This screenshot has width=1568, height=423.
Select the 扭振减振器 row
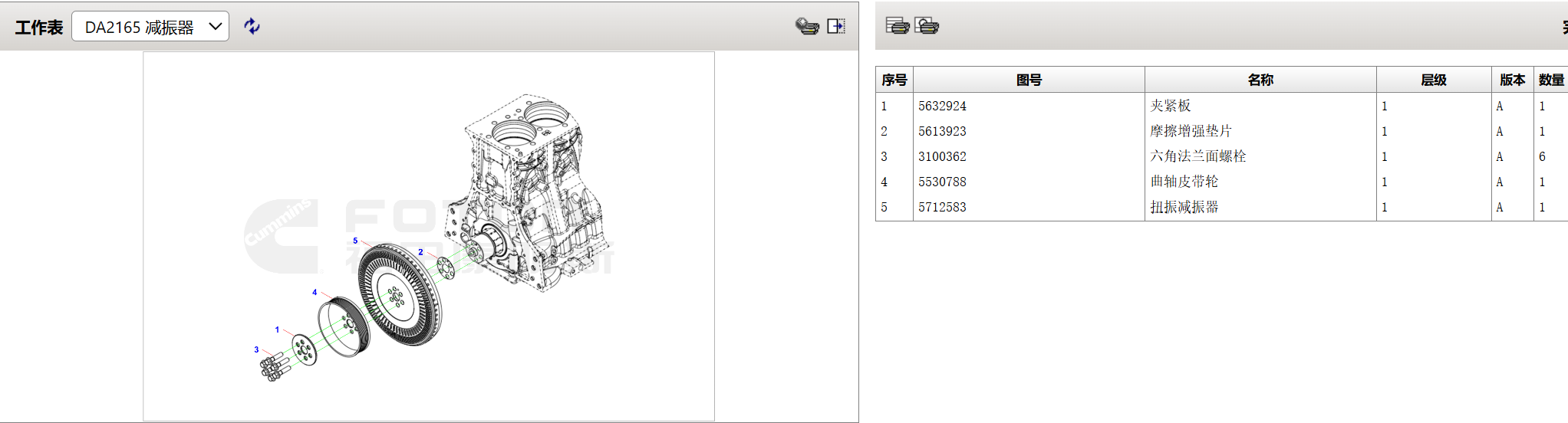(x=1184, y=207)
